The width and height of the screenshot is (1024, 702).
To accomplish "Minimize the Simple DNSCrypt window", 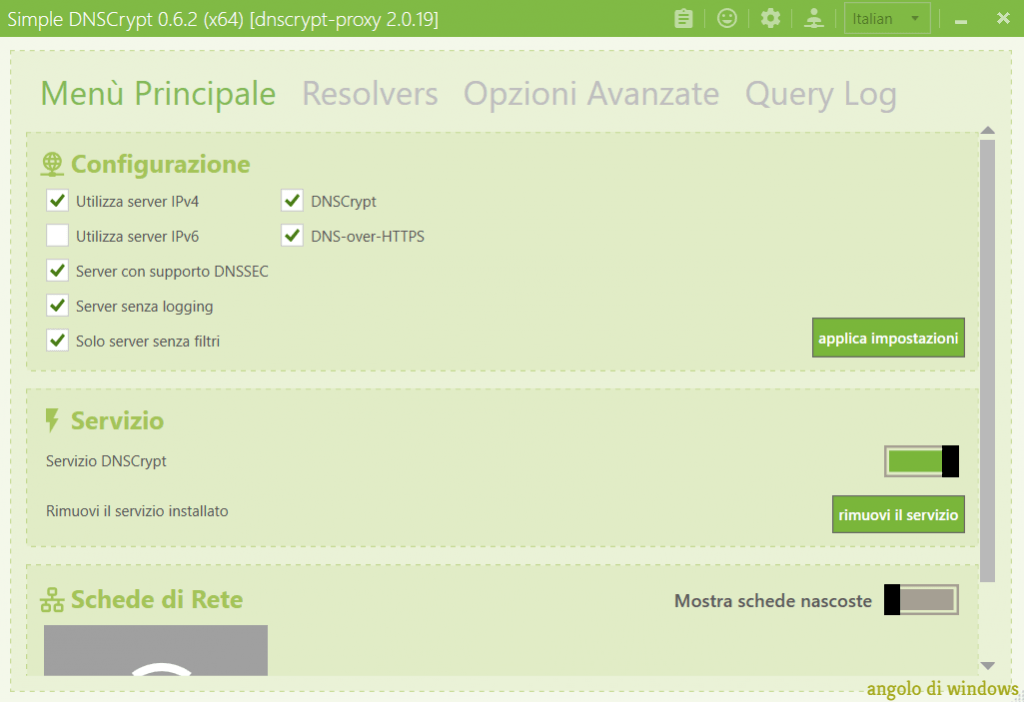I will coord(962,19).
